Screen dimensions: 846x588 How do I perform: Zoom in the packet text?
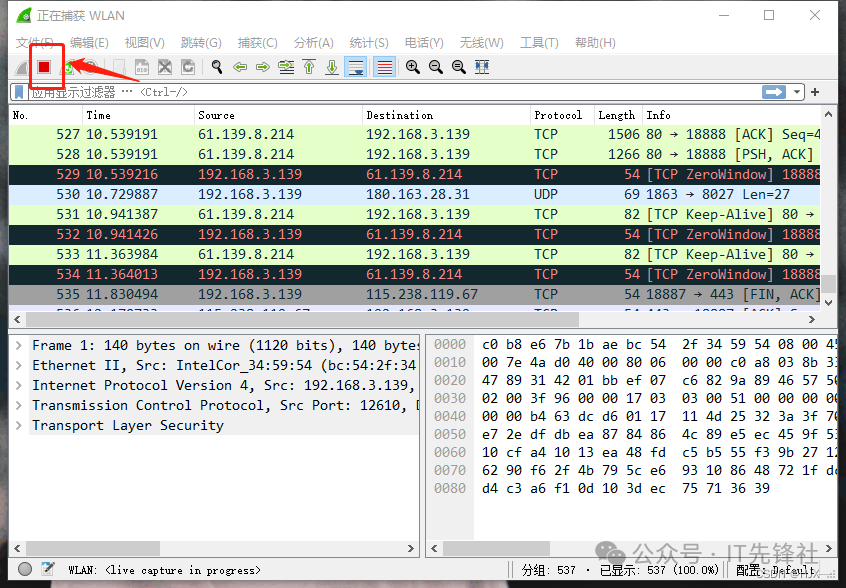pyautogui.click(x=412, y=67)
